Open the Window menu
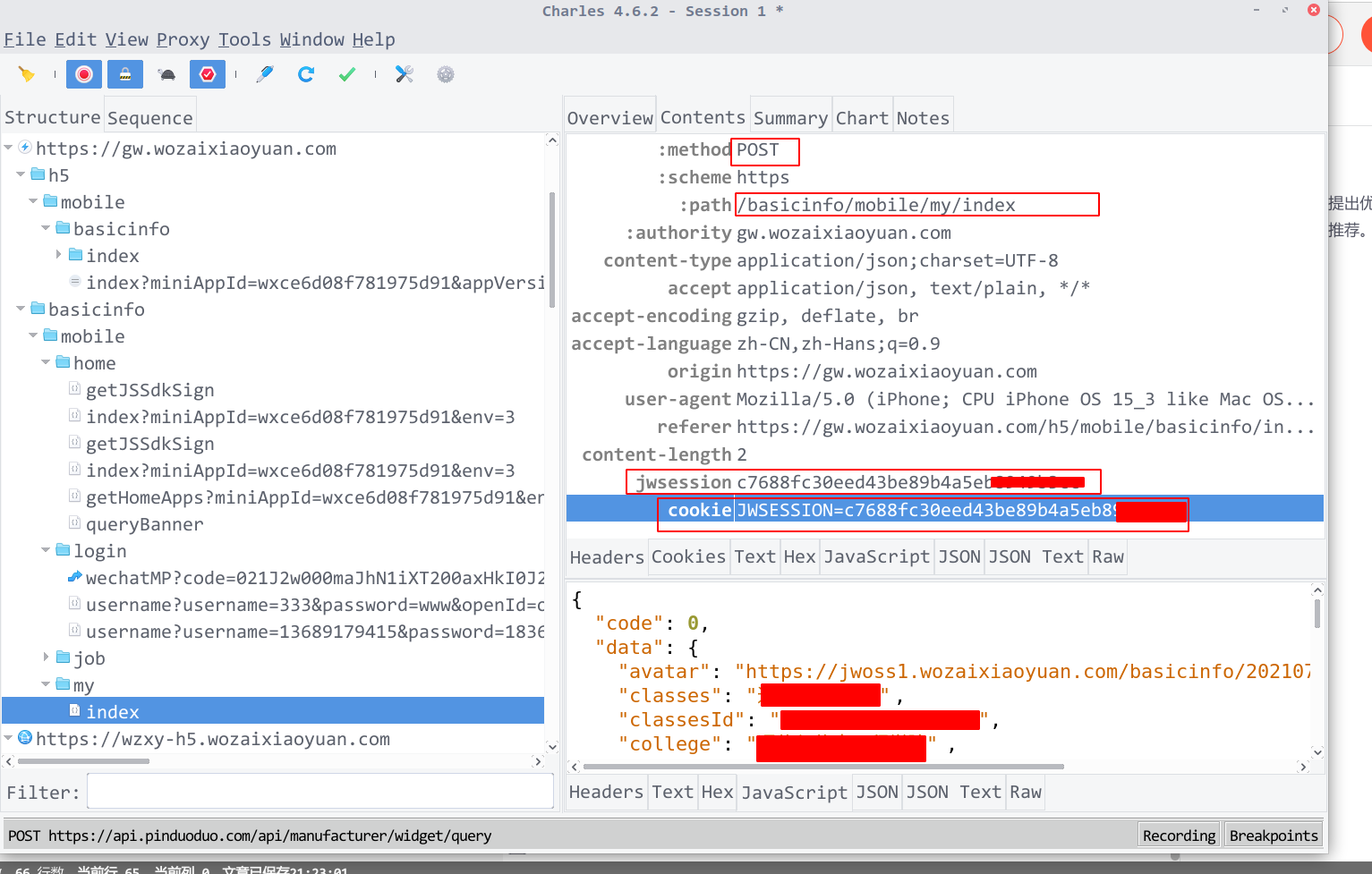Image resolution: width=1372 pixels, height=874 pixels. (312, 39)
